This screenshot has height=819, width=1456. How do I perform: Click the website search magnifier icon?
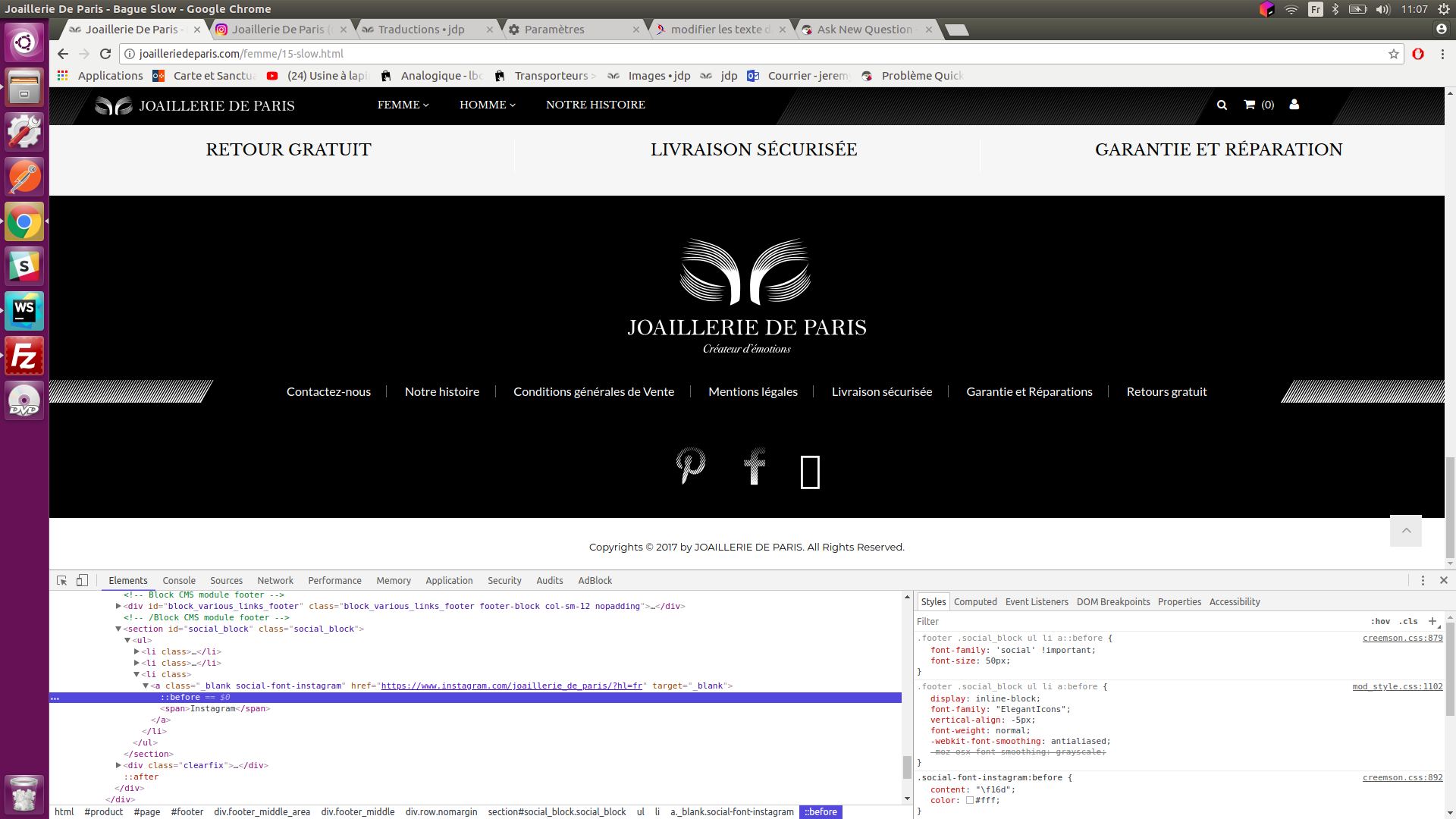pos(1222,105)
